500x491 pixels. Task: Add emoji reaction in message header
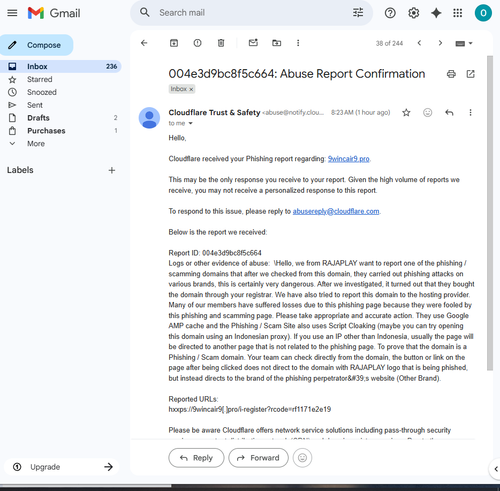[x=427, y=113]
